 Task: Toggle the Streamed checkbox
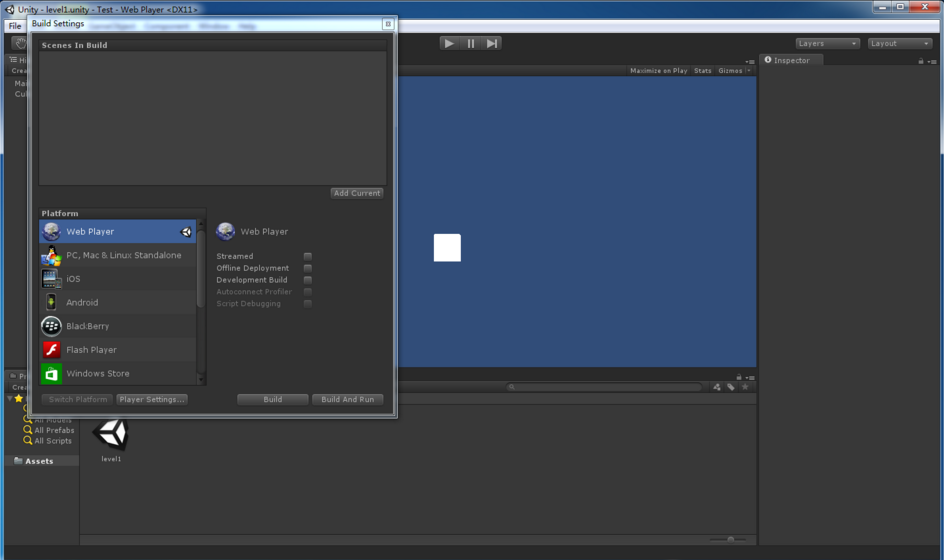pyautogui.click(x=308, y=256)
